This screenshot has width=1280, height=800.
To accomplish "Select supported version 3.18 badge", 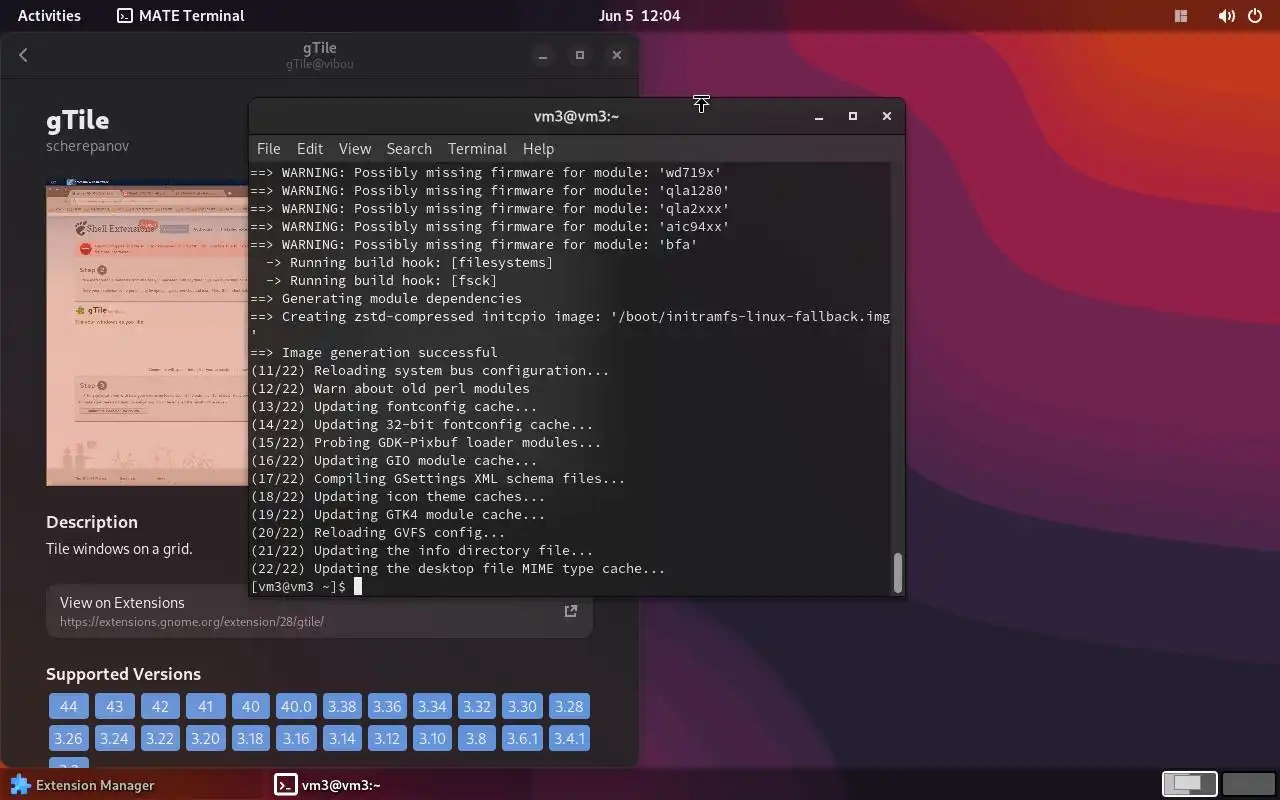I will 250,738.
